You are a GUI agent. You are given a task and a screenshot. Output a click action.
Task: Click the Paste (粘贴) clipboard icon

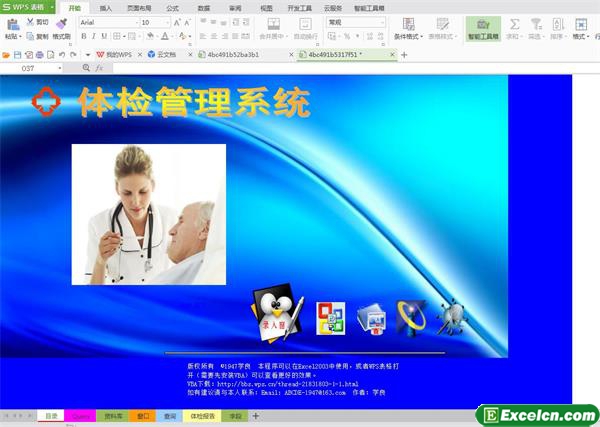click(x=13, y=24)
